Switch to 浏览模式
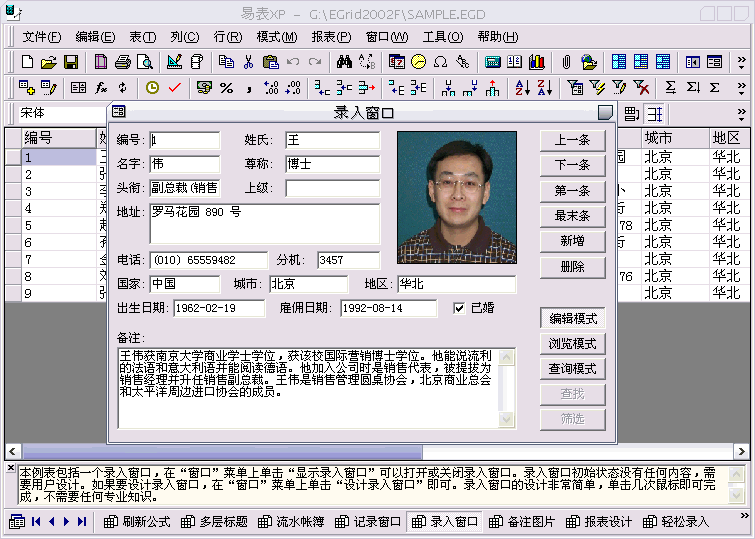This screenshot has width=755, height=539. point(573,344)
